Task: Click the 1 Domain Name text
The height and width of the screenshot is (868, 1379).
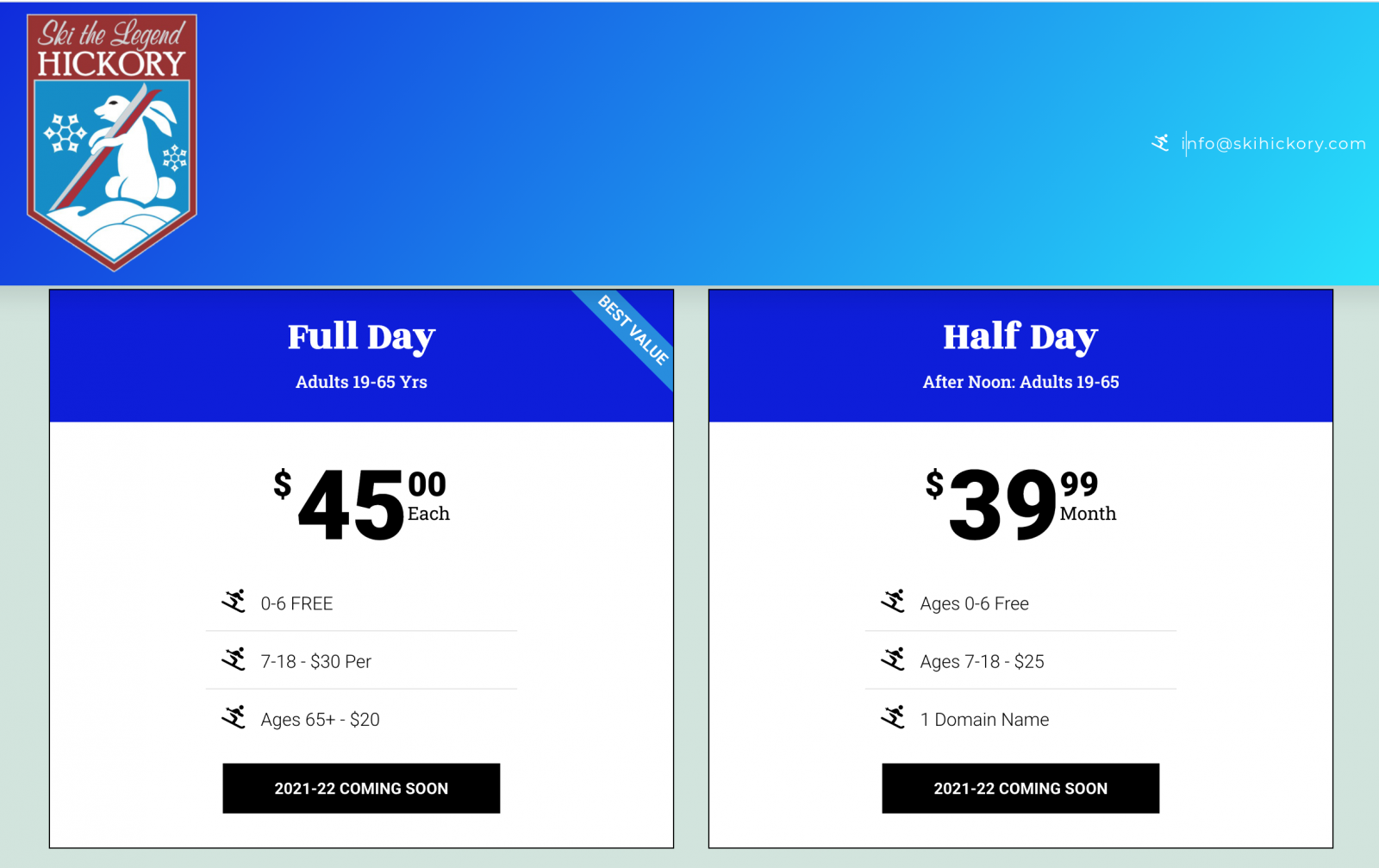Action: [984, 720]
